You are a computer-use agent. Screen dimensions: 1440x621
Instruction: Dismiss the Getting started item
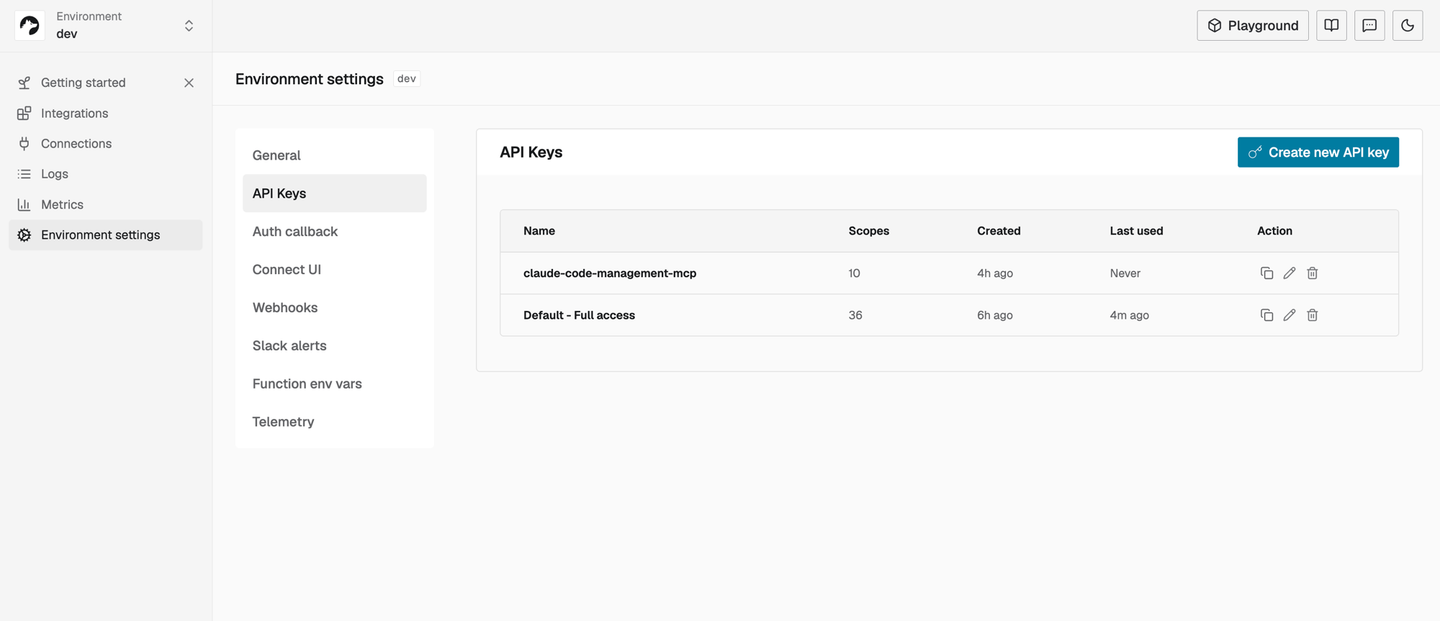point(189,83)
